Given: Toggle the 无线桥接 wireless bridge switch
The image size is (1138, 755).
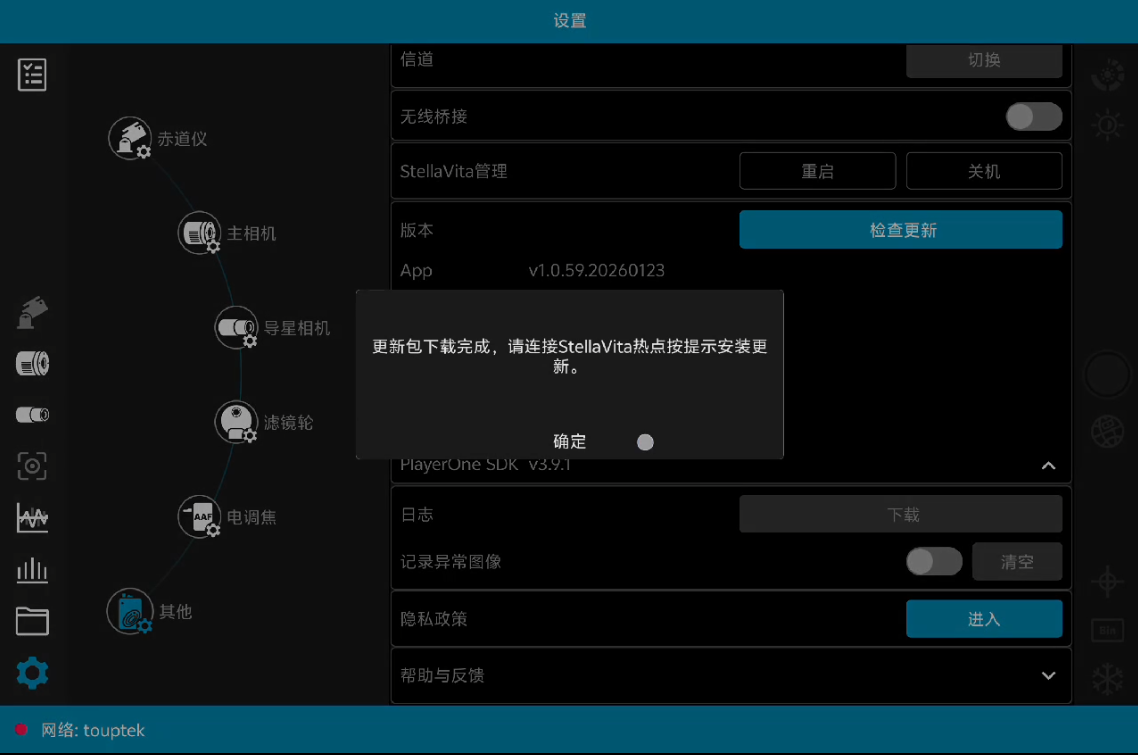Looking at the screenshot, I should tap(1033, 116).
